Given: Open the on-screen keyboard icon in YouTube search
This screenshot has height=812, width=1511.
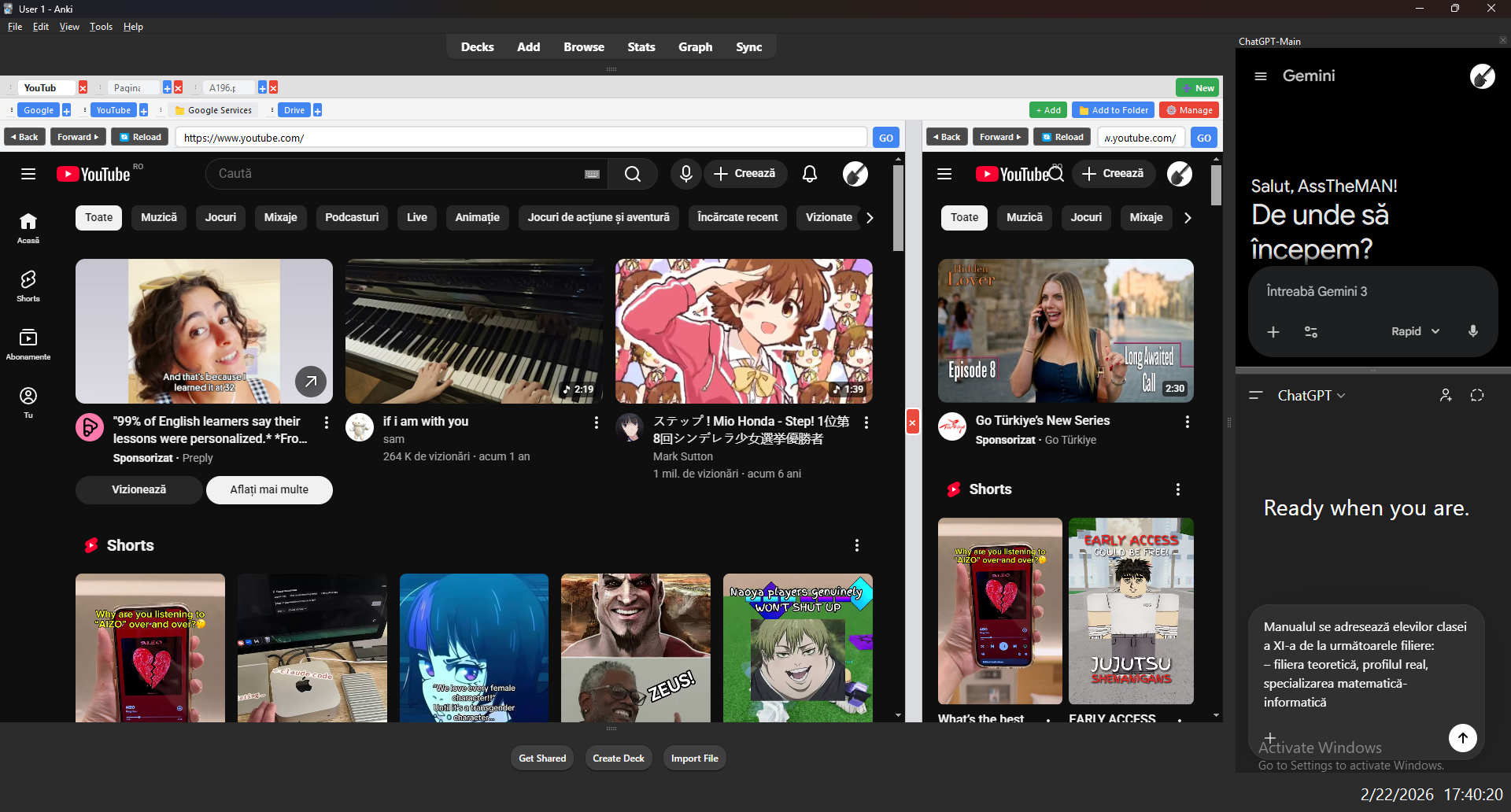Looking at the screenshot, I should tap(593, 173).
